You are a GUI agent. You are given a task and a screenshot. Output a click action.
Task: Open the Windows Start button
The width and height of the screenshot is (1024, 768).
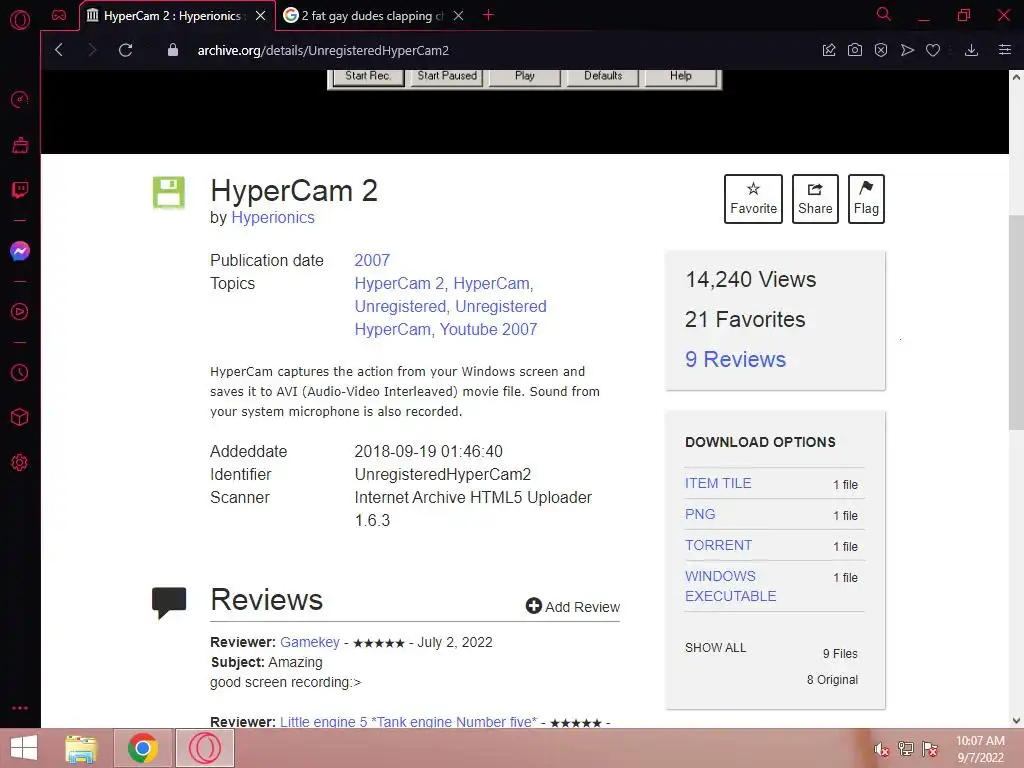pos(24,748)
